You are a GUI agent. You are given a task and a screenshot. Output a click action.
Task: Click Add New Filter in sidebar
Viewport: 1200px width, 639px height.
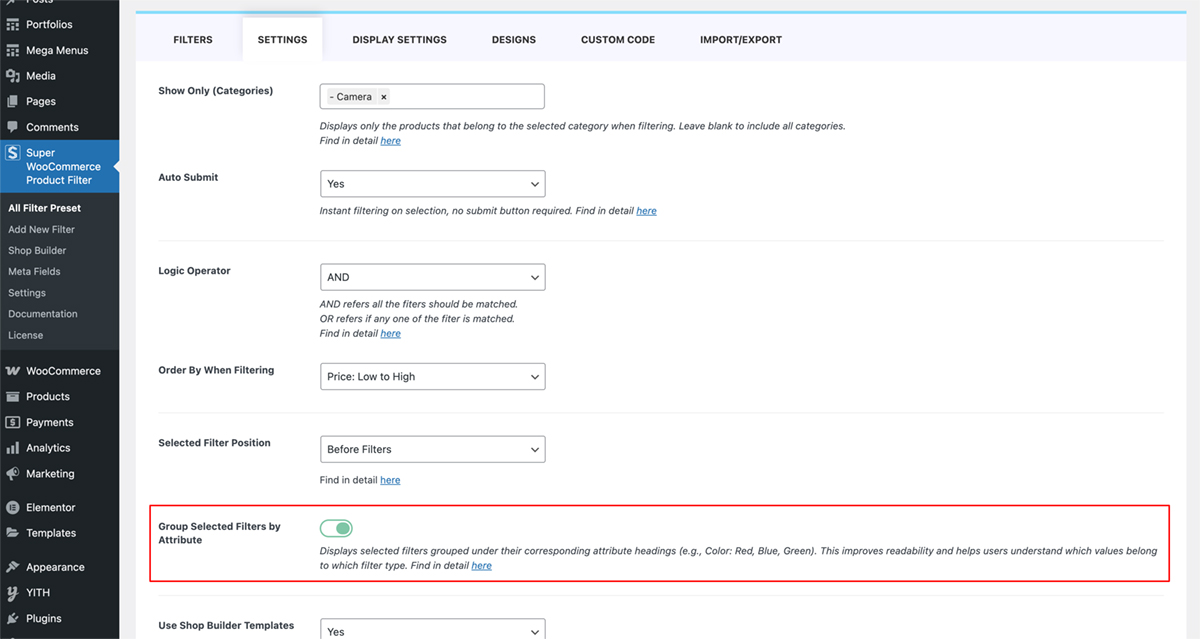click(x=42, y=230)
